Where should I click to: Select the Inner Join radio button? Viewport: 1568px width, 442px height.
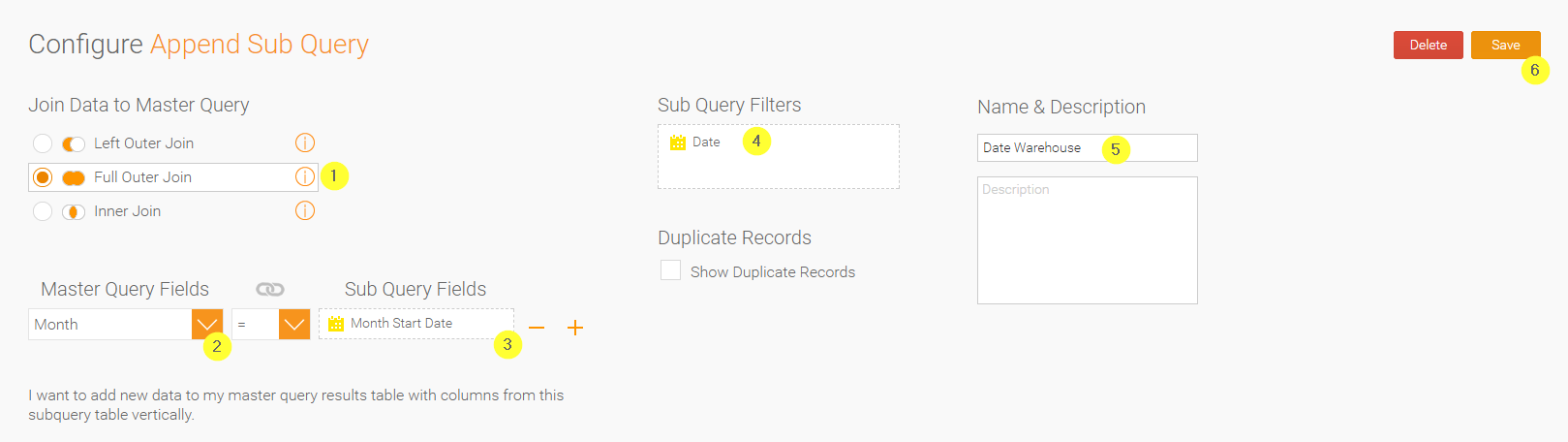pyautogui.click(x=43, y=211)
